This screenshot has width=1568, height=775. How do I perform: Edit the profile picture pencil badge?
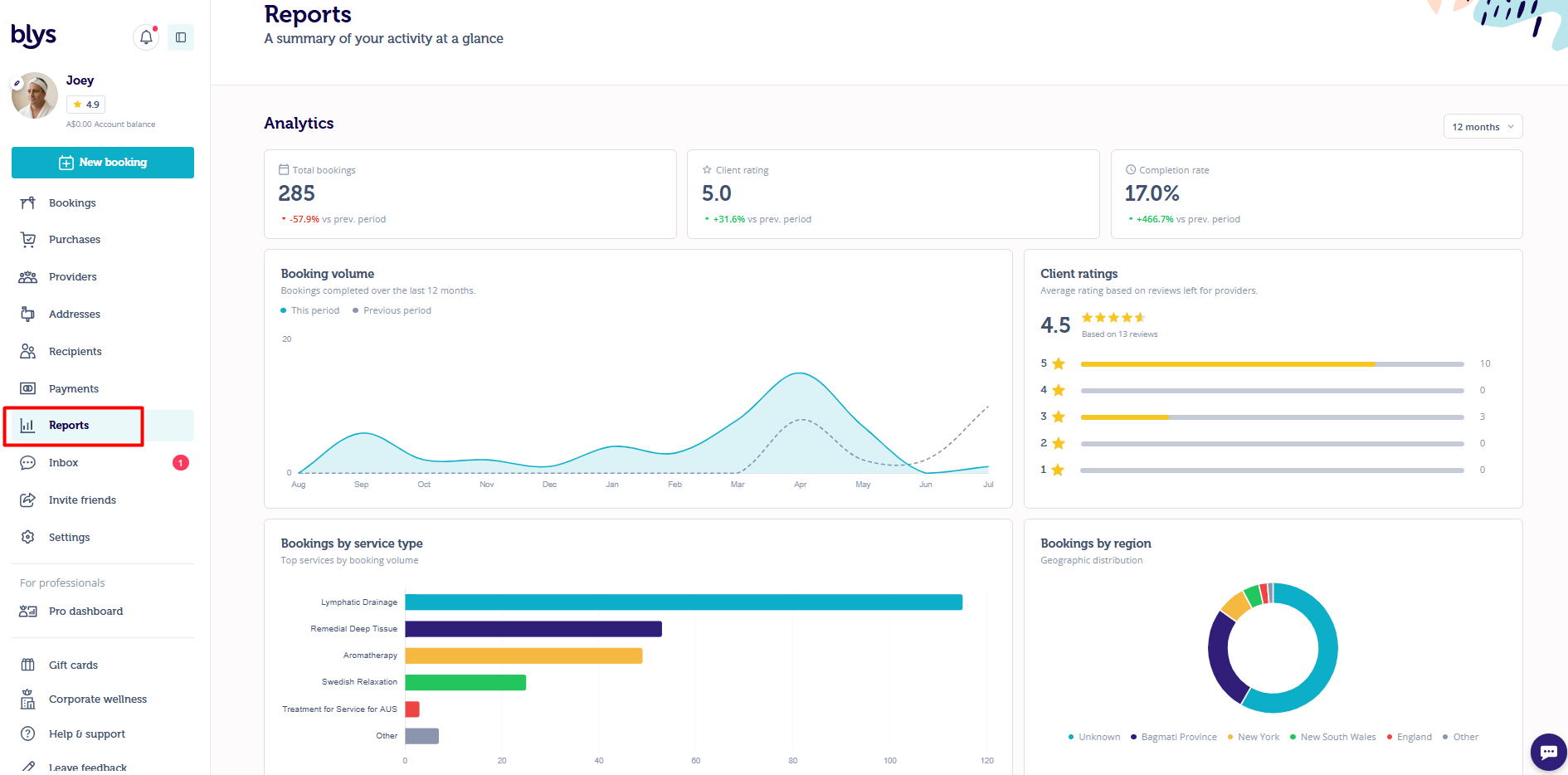coord(17,83)
